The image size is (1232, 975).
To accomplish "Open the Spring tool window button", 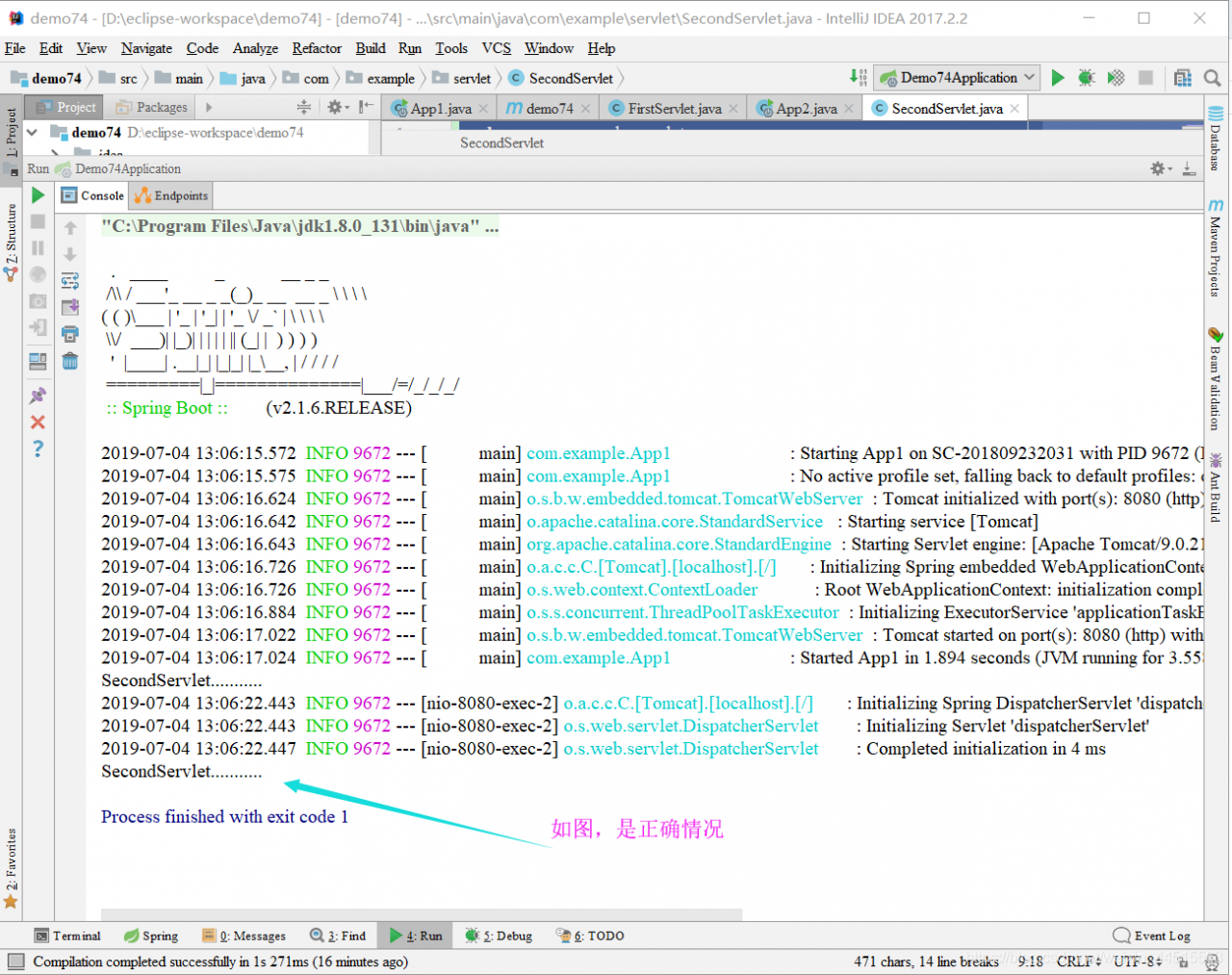I will (151, 936).
